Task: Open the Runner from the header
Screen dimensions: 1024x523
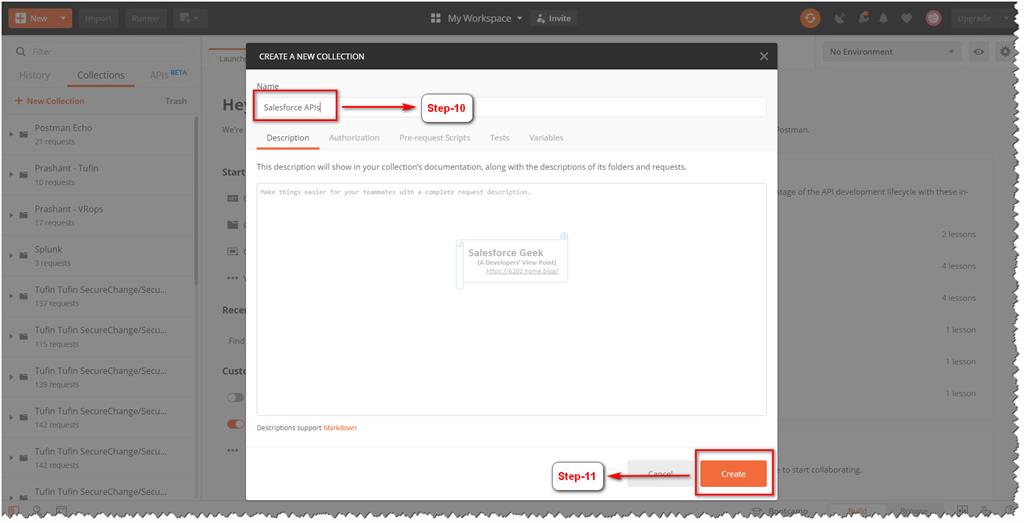Action: [145, 18]
